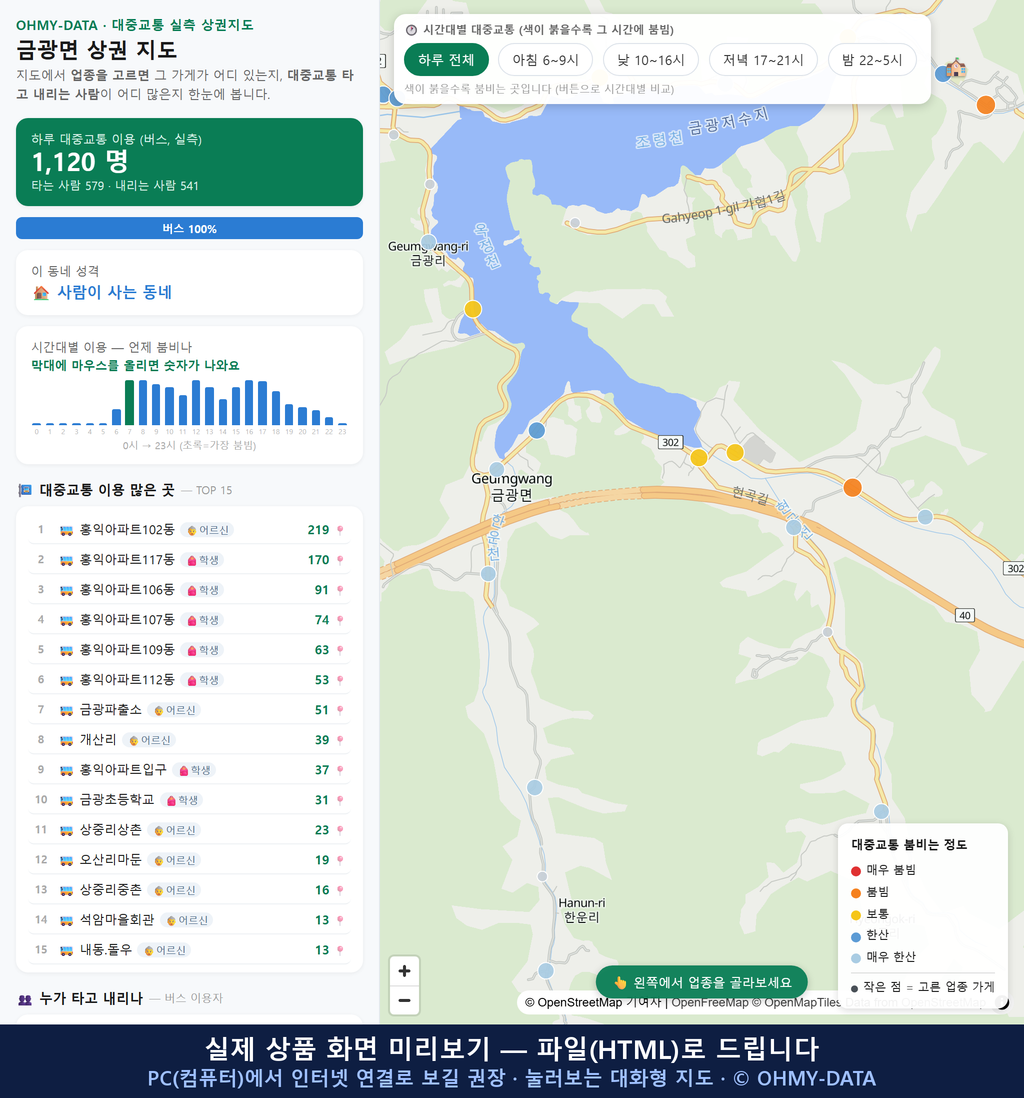Click the yellow stop marker near 금광리
Viewport: 1024px width, 1098px height.
(x=473, y=309)
